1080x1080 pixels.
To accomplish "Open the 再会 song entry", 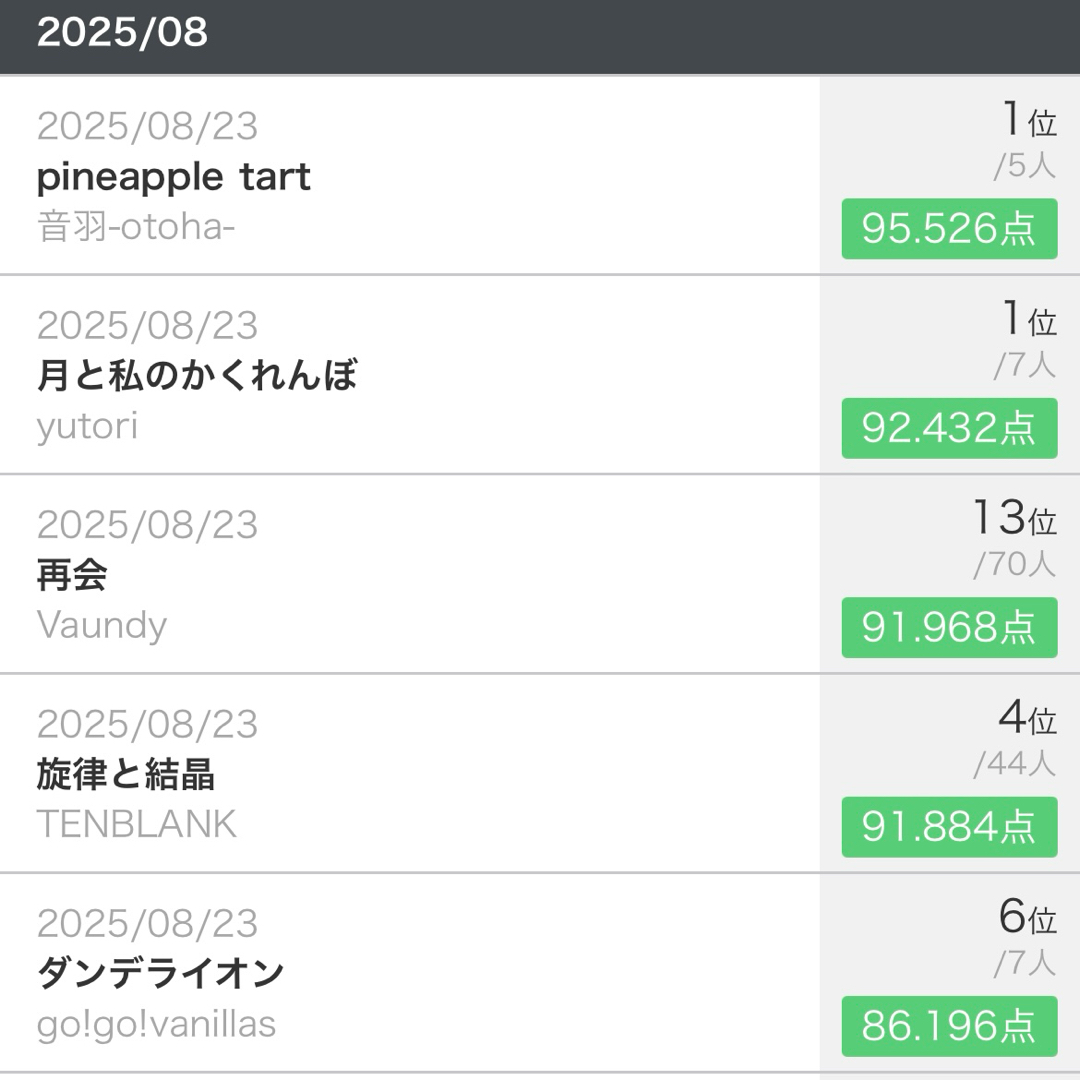I will (x=72, y=575).
